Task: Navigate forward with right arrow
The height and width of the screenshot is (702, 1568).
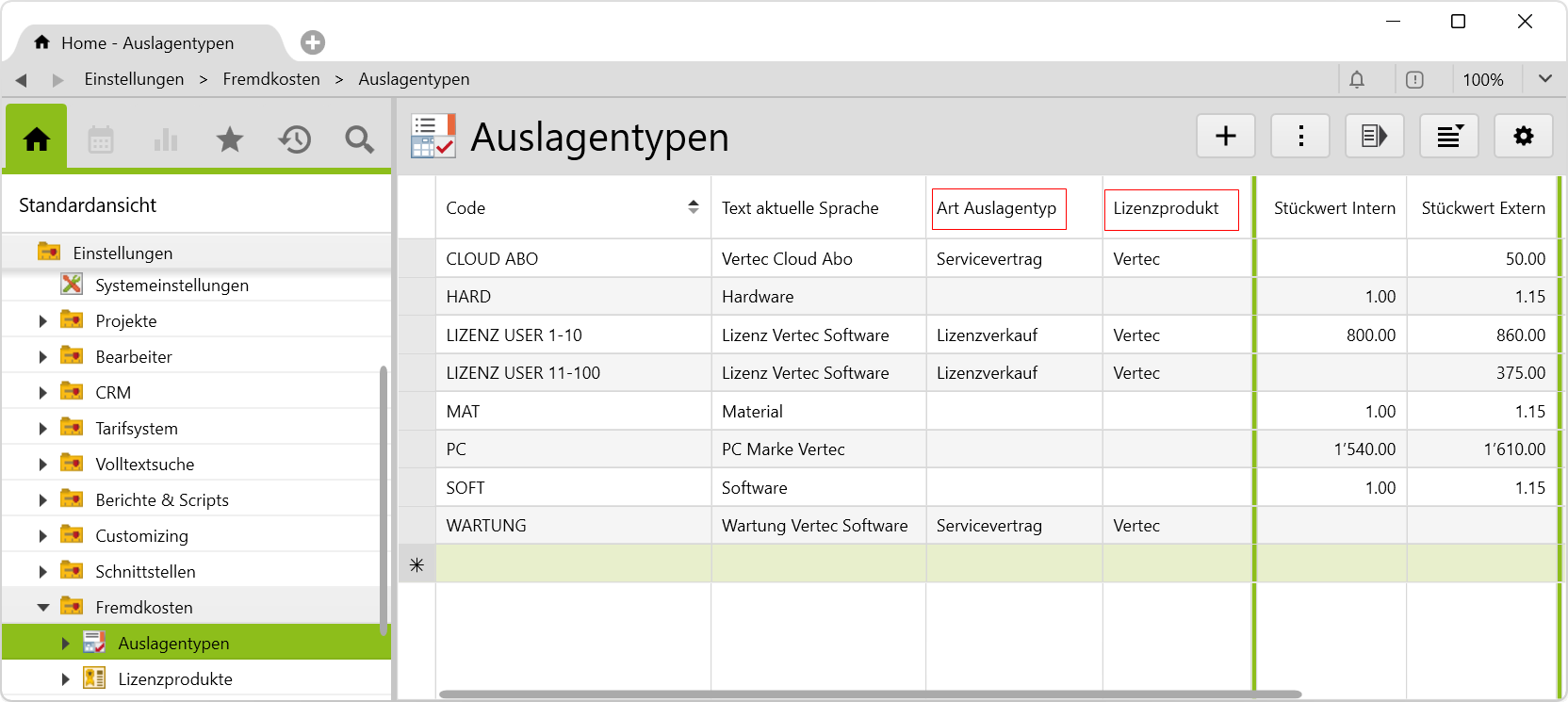Action: [x=57, y=80]
